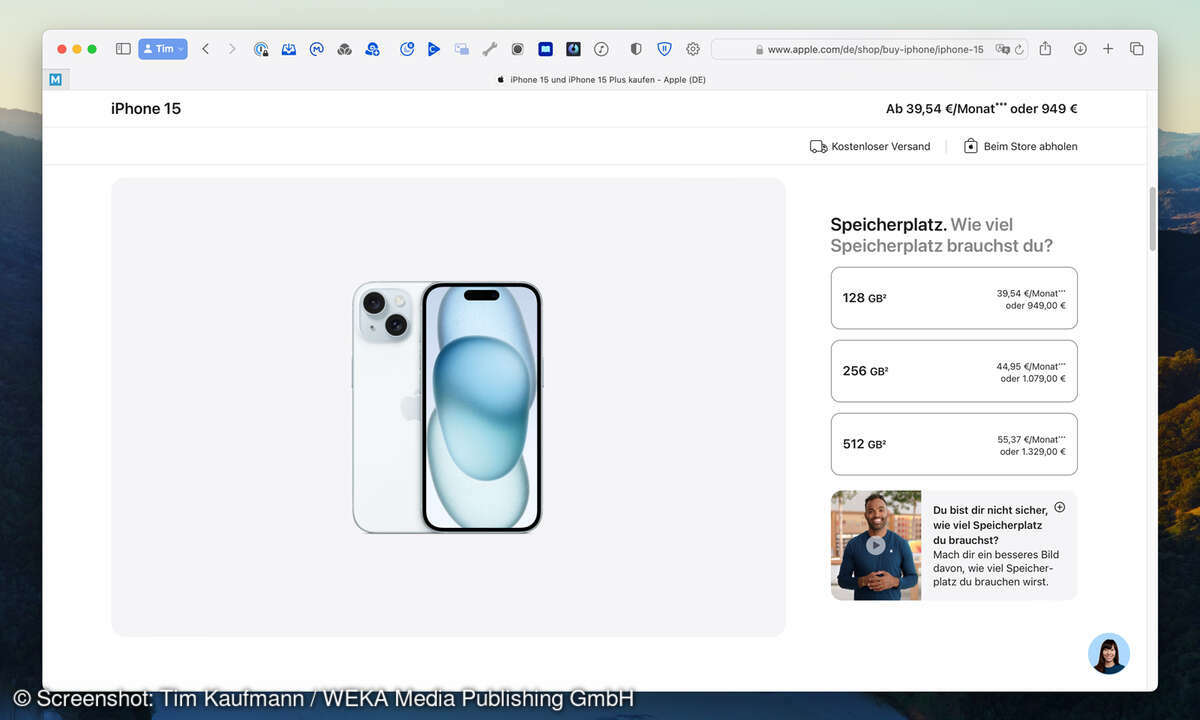Click the gray three-circles extension icon
This screenshot has width=1200, height=720.
click(x=345, y=49)
